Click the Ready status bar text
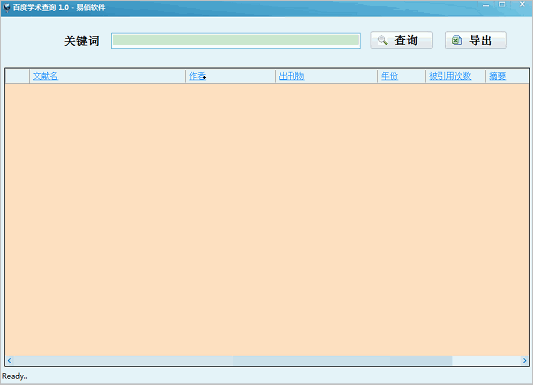The width and height of the screenshot is (533, 385). click(x=15, y=376)
